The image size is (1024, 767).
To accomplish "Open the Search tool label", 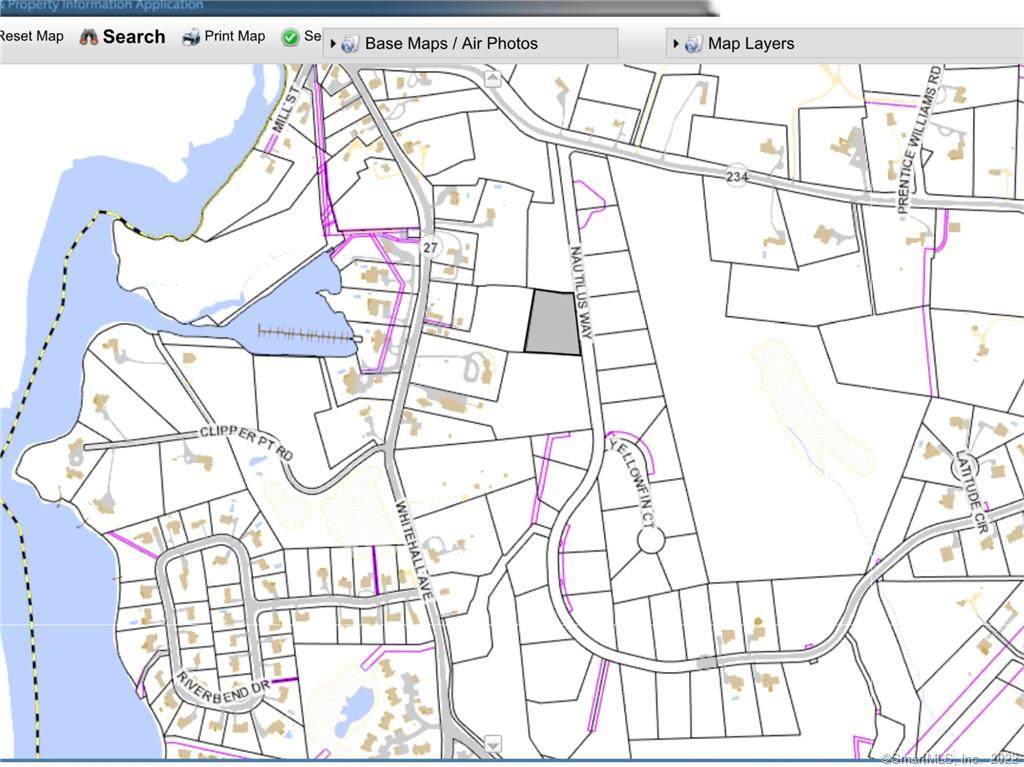I will (134, 37).
